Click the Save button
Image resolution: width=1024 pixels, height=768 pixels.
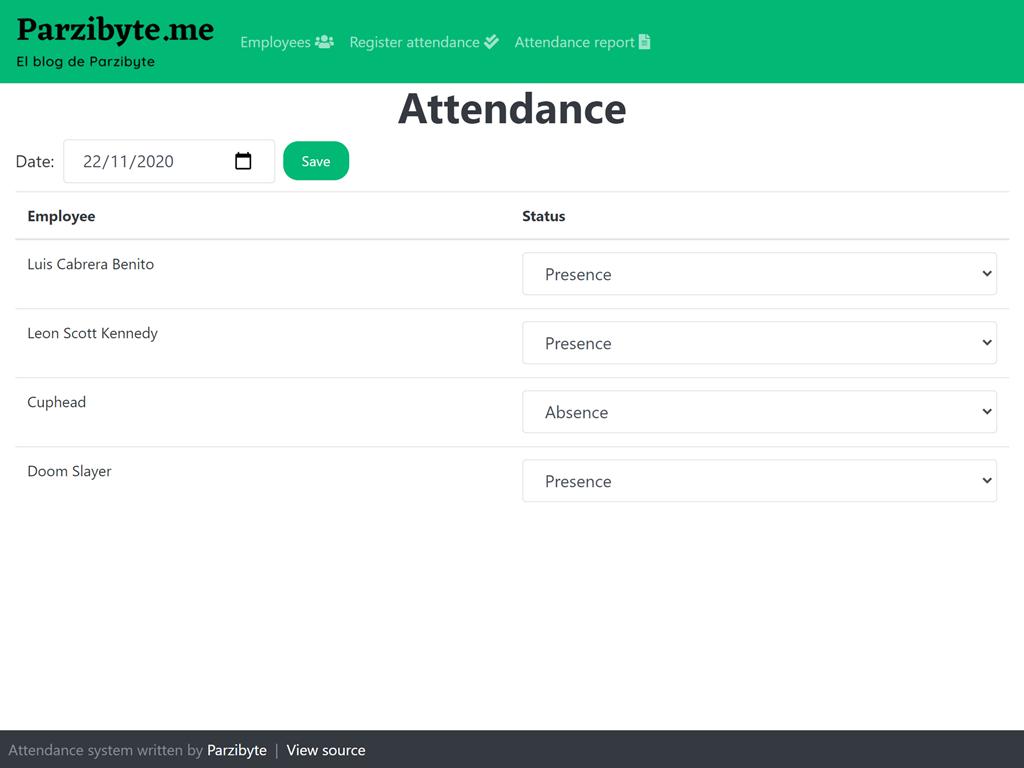point(316,161)
